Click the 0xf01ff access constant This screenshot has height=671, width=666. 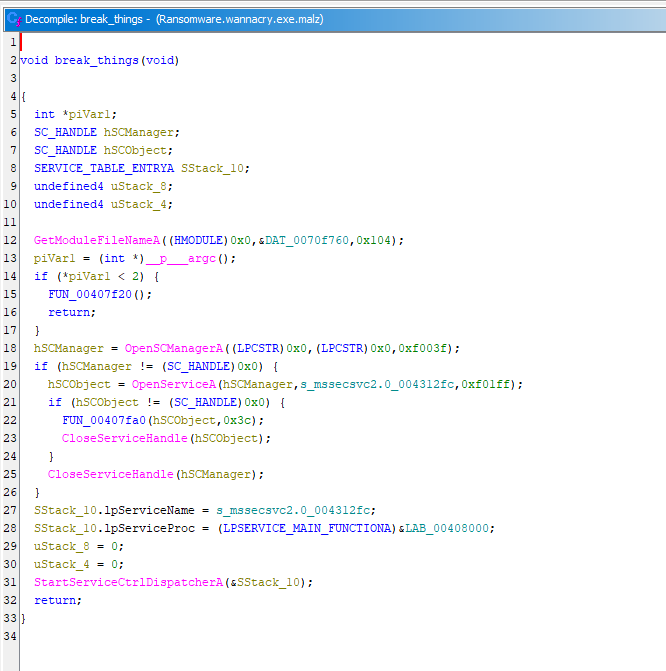coord(486,384)
